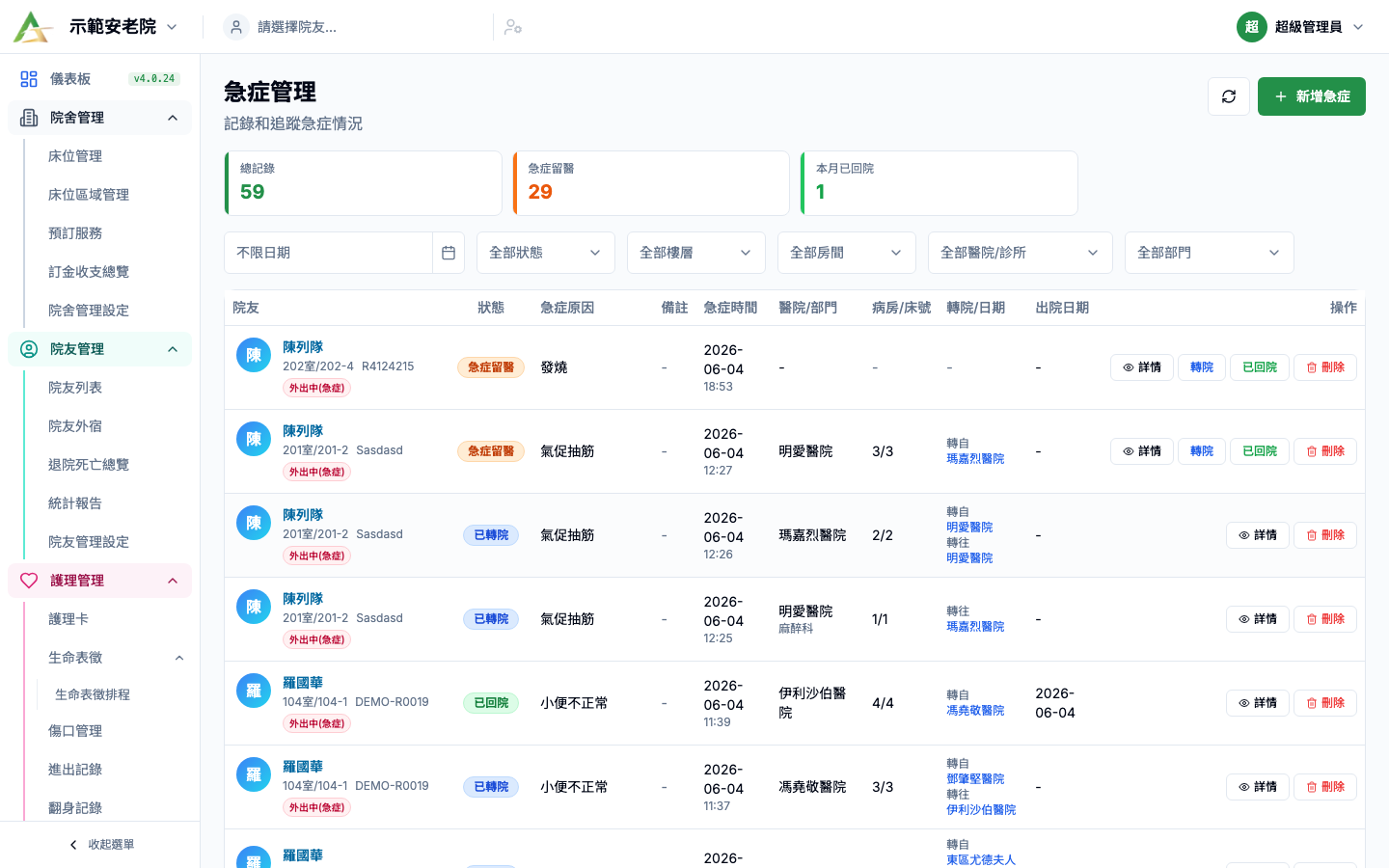Click 詳情 in the 12:26 瑪嘉烈醫院 row
The height and width of the screenshot is (868, 1389).
[1258, 535]
